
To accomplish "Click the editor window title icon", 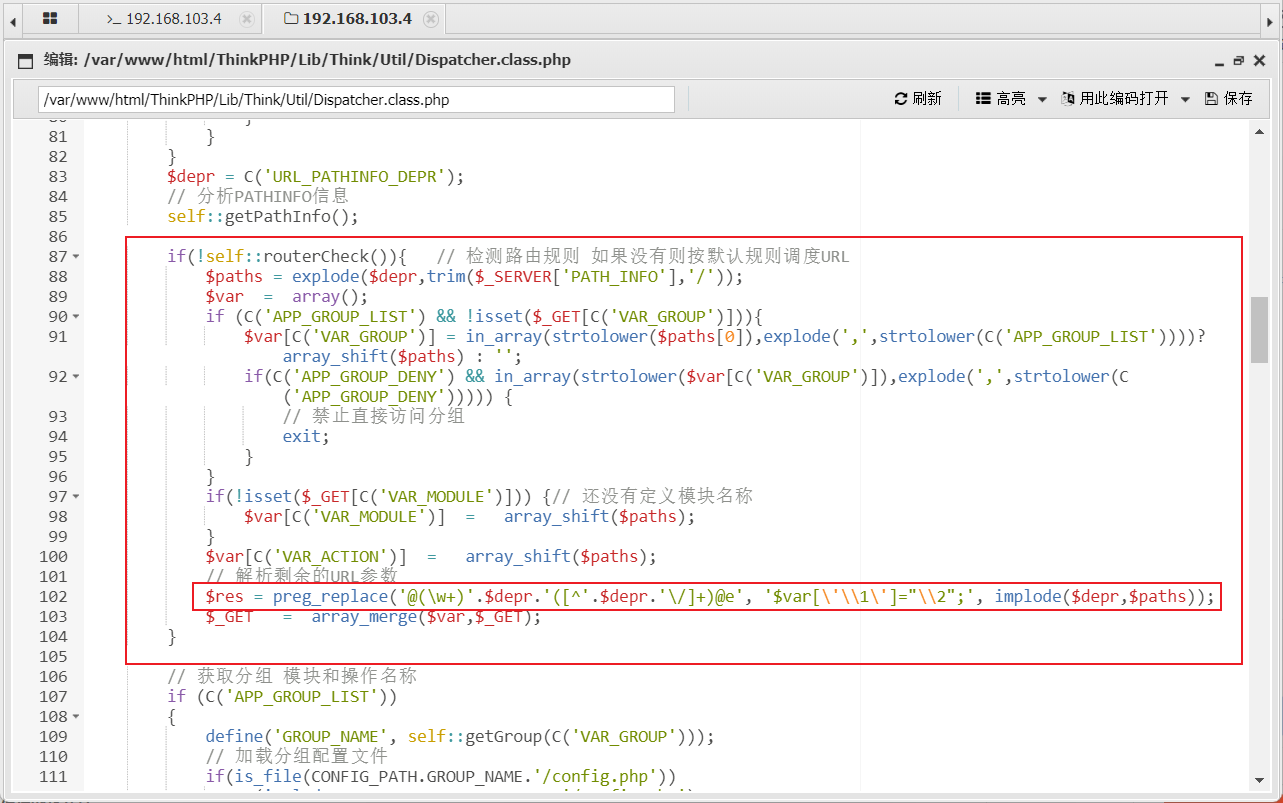I will [x=25, y=60].
